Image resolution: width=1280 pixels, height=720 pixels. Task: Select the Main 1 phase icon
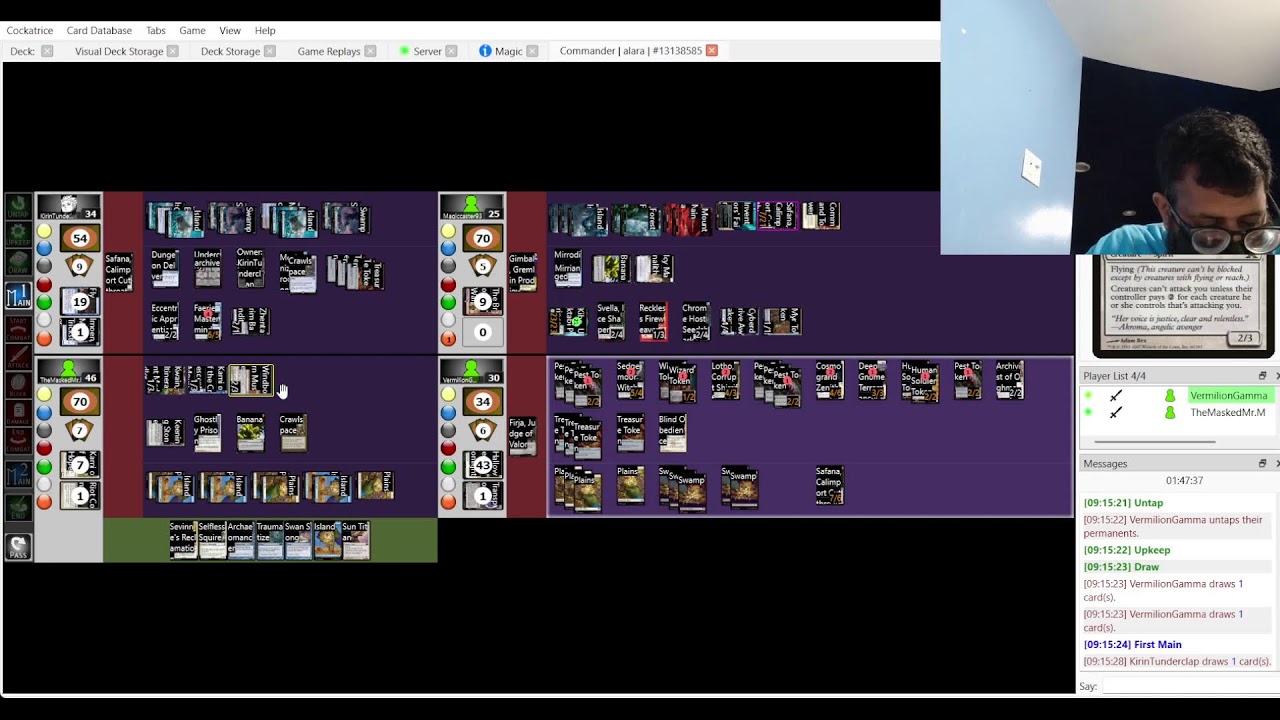pos(18,296)
